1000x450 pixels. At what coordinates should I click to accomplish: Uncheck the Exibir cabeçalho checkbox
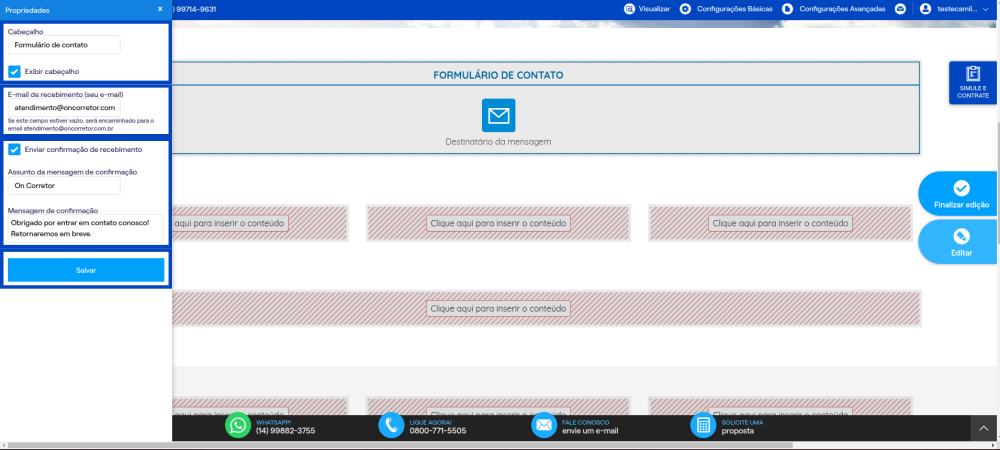click(15, 71)
